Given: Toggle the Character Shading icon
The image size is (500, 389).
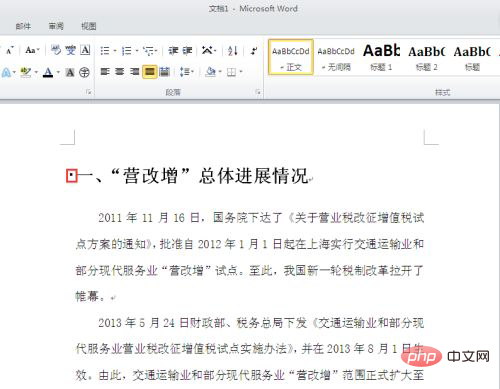Looking at the screenshot, I should (70, 72).
